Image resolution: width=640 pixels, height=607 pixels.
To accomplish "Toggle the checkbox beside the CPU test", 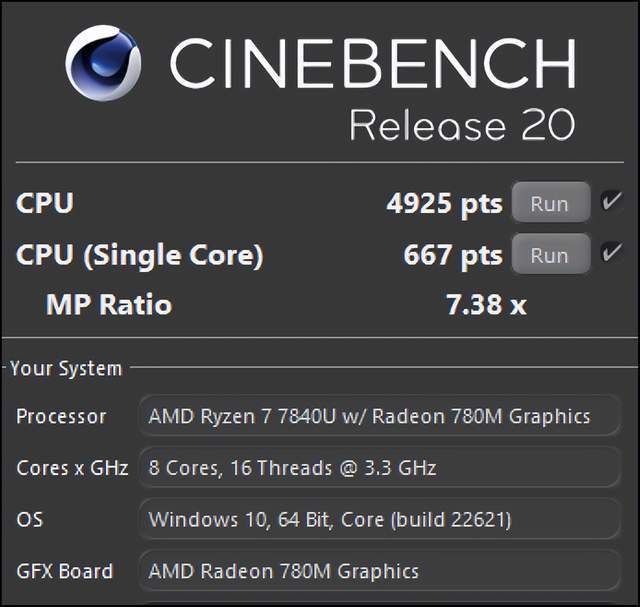I will 611,203.
